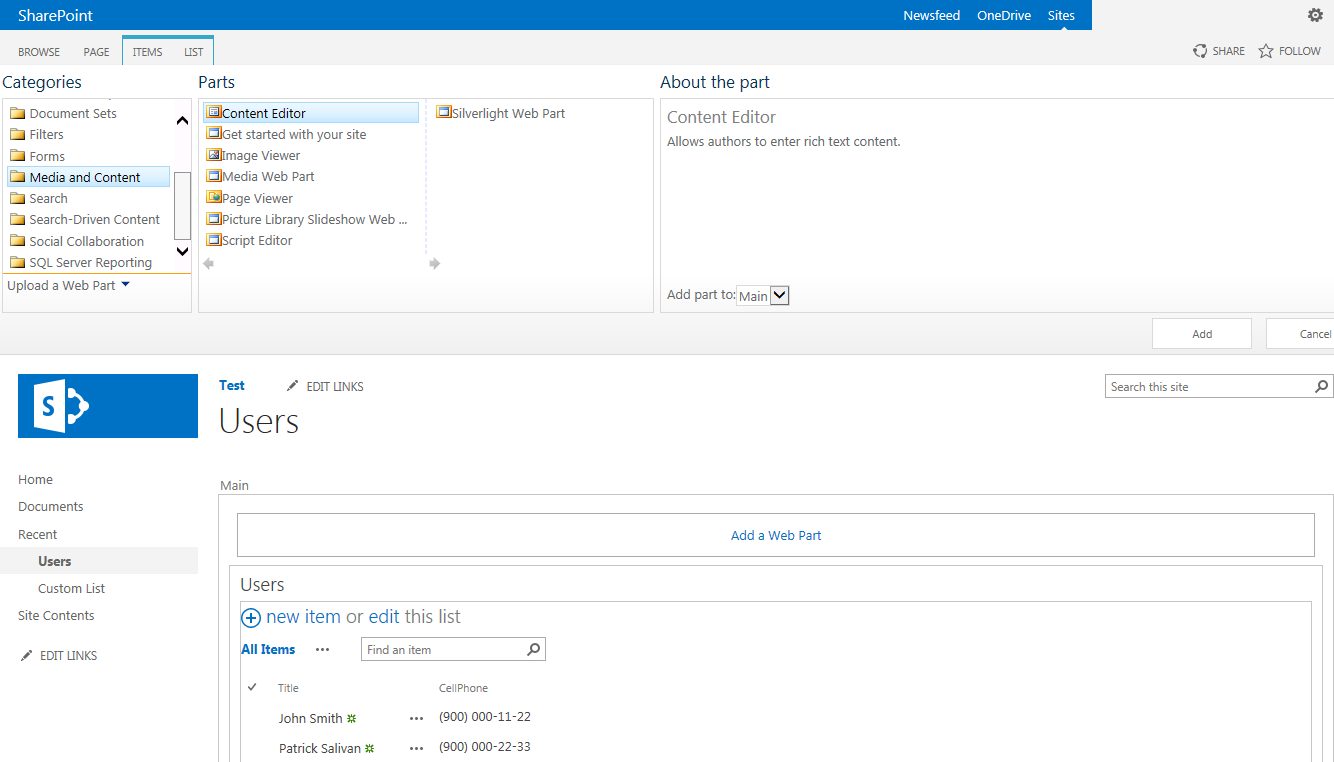Screen dimensions: 1334x762
Task: Switch to the LIST ribbon tab
Action: tap(193, 51)
